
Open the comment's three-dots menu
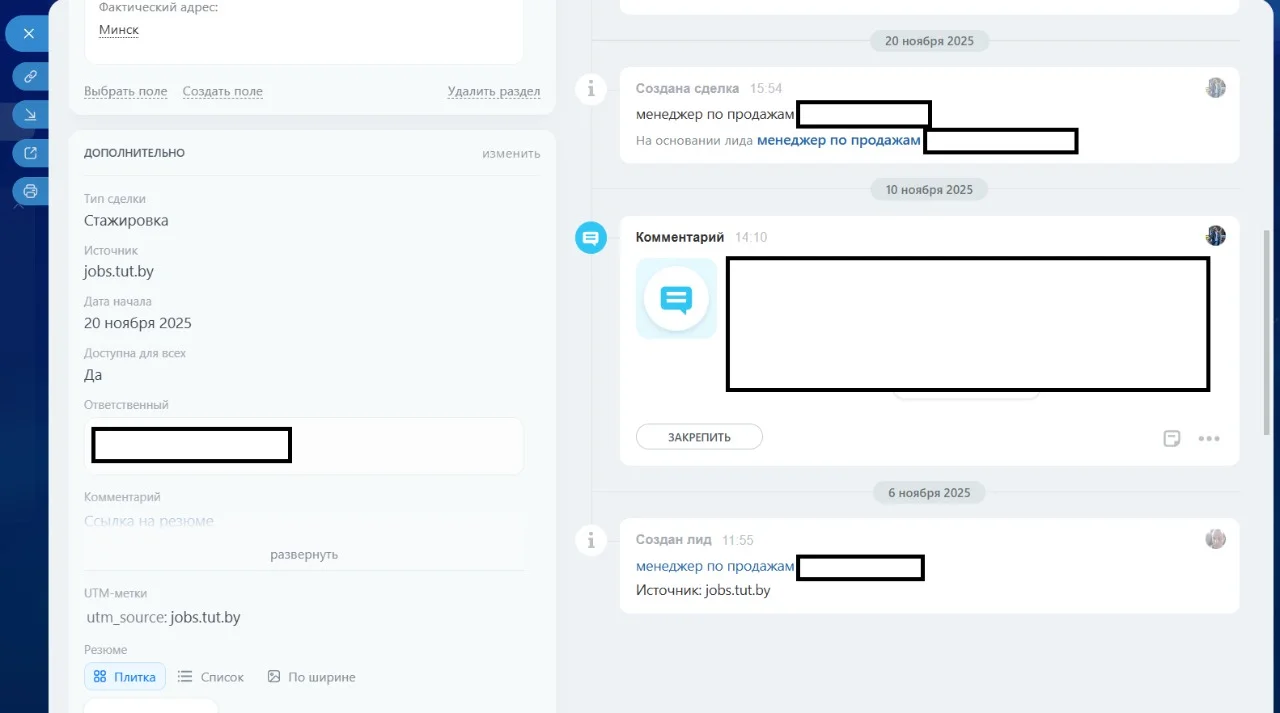pos(1209,438)
